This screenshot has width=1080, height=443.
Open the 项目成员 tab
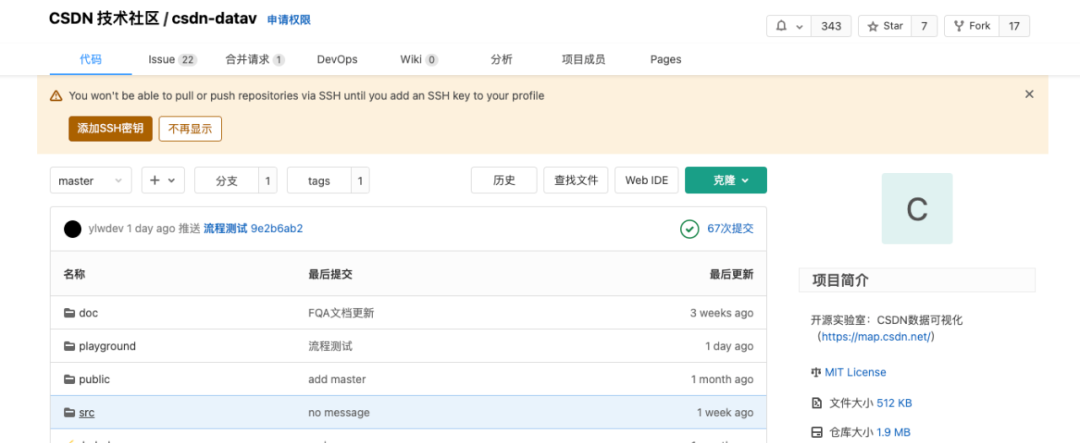tap(583, 59)
